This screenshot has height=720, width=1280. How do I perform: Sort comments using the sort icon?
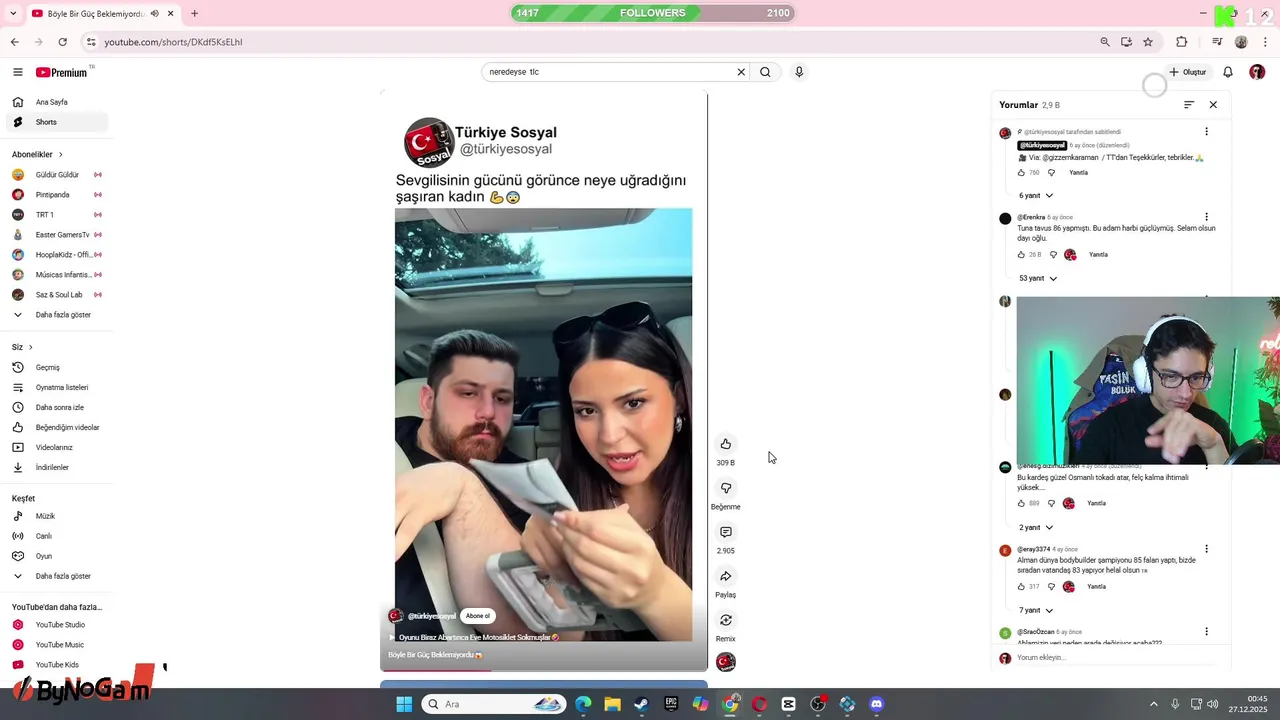click(1189, 105)
